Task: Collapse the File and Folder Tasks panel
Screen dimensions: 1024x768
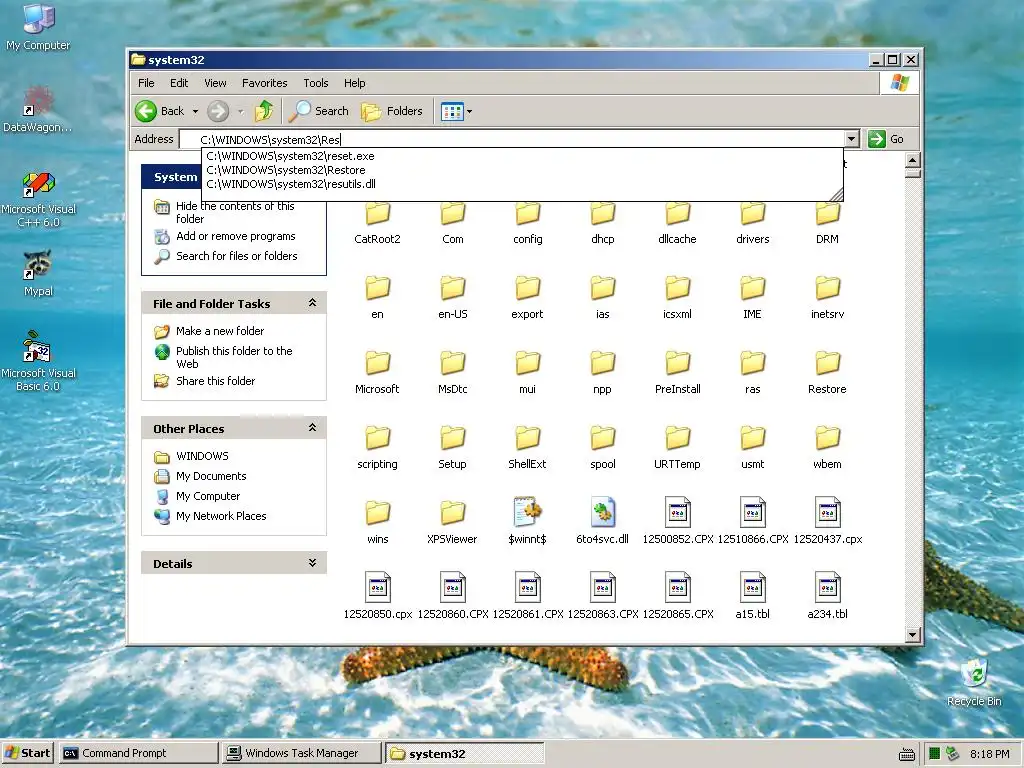Action: click(x=312, y=303)
